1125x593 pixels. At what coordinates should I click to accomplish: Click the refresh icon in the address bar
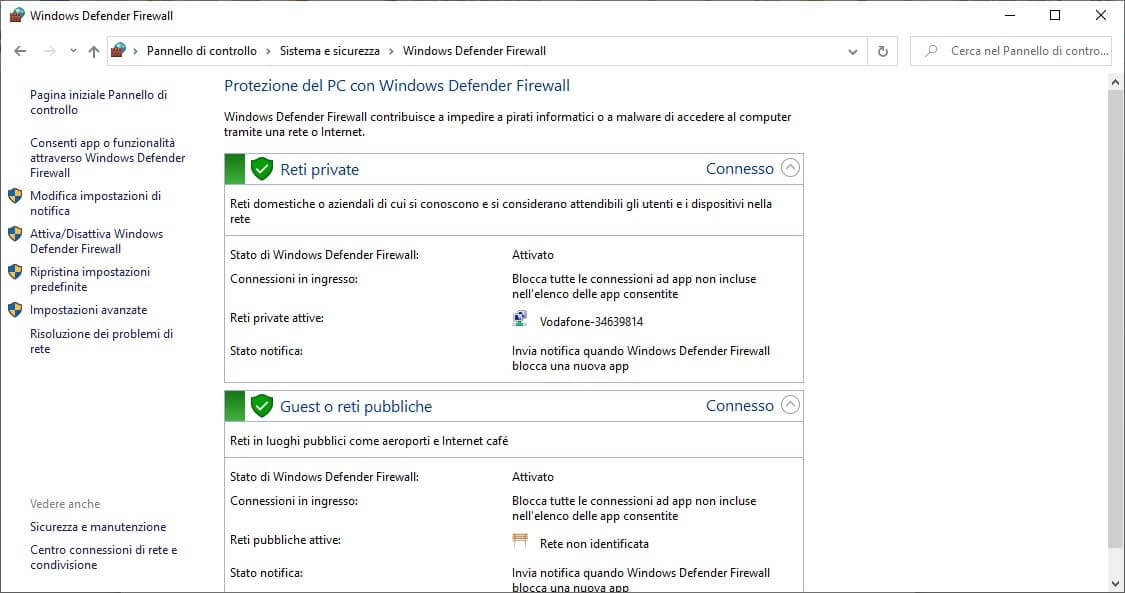pos(882,50)
